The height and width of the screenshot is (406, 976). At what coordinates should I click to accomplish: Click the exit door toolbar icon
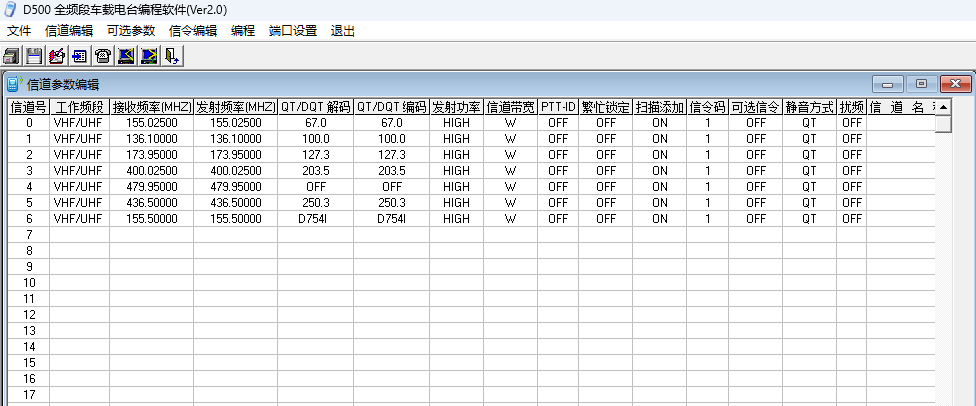click(x=172, y=56)
